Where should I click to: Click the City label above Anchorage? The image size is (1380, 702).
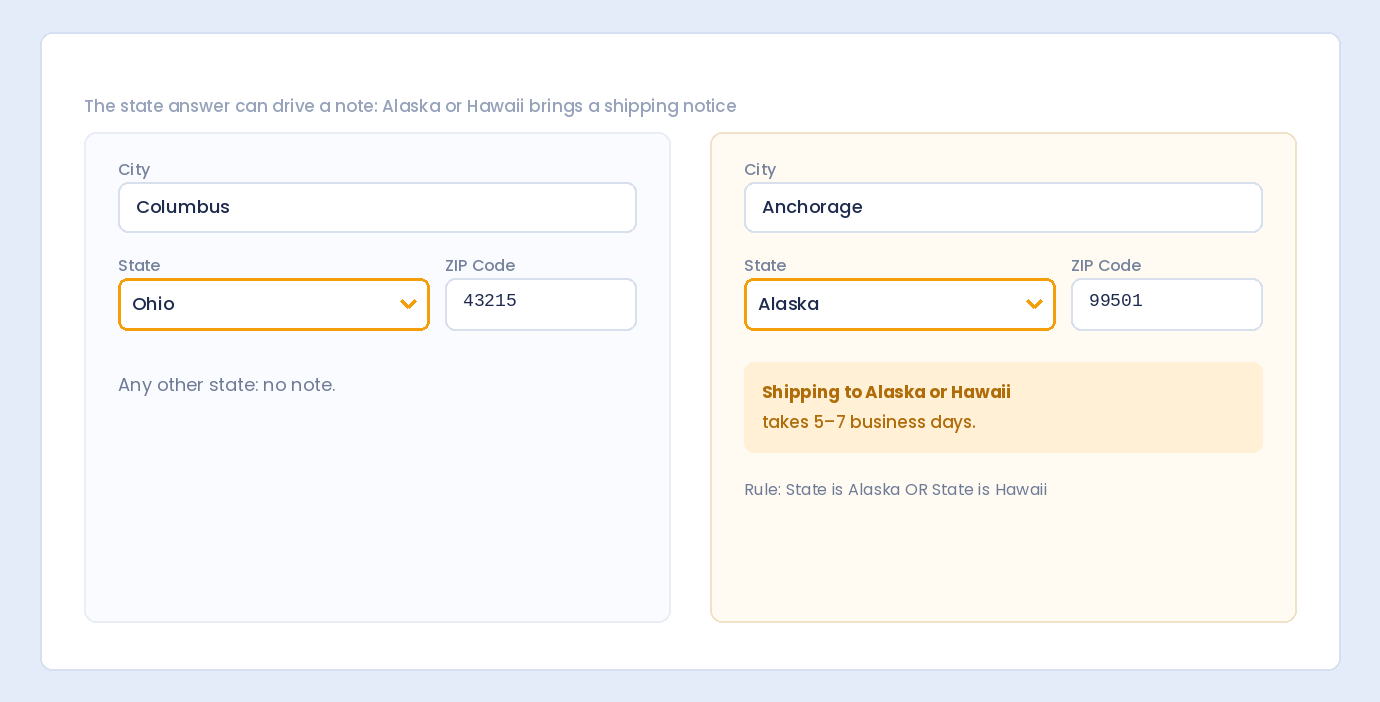[x=760, y=170]
